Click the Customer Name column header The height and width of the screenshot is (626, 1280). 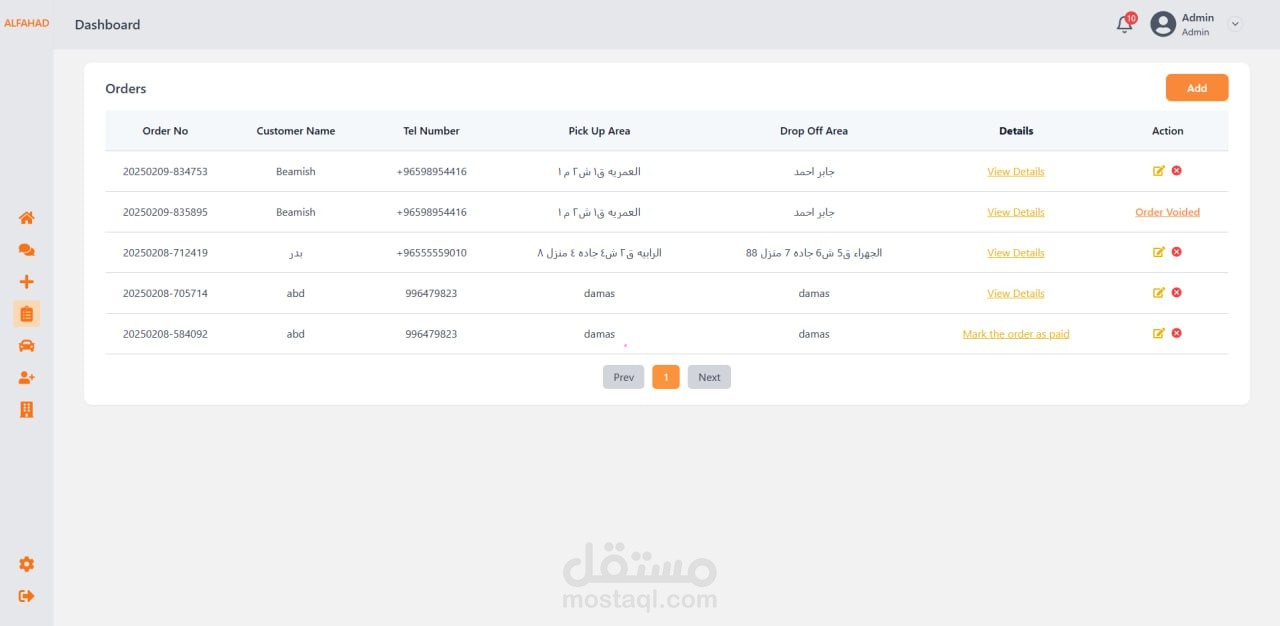tap(296, 131)
